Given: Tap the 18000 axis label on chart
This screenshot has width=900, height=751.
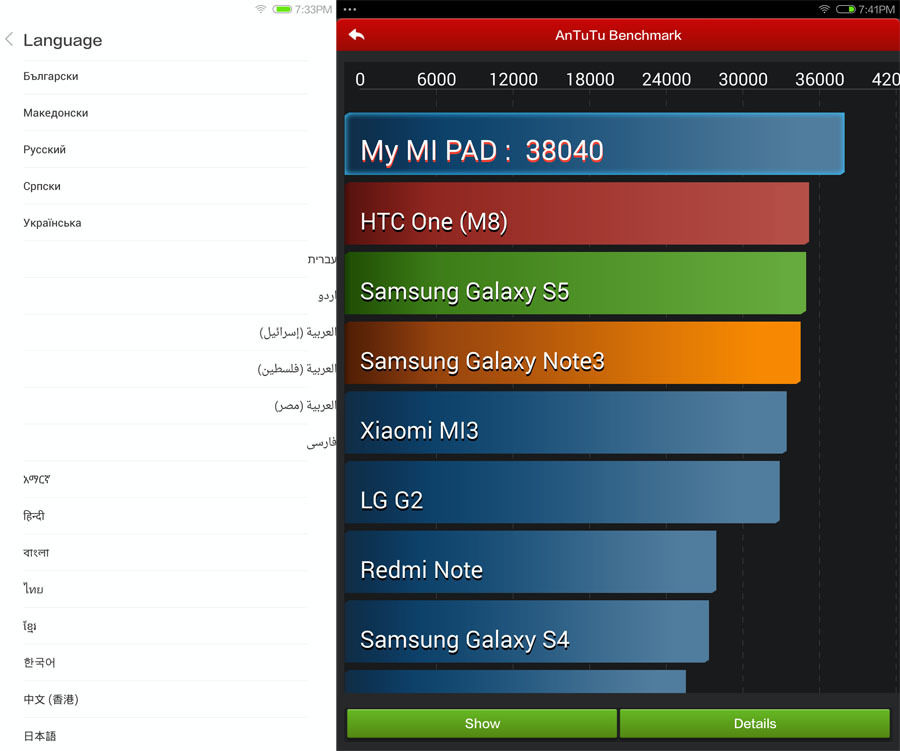Looking at the screenshot, I should click(590, 79).
